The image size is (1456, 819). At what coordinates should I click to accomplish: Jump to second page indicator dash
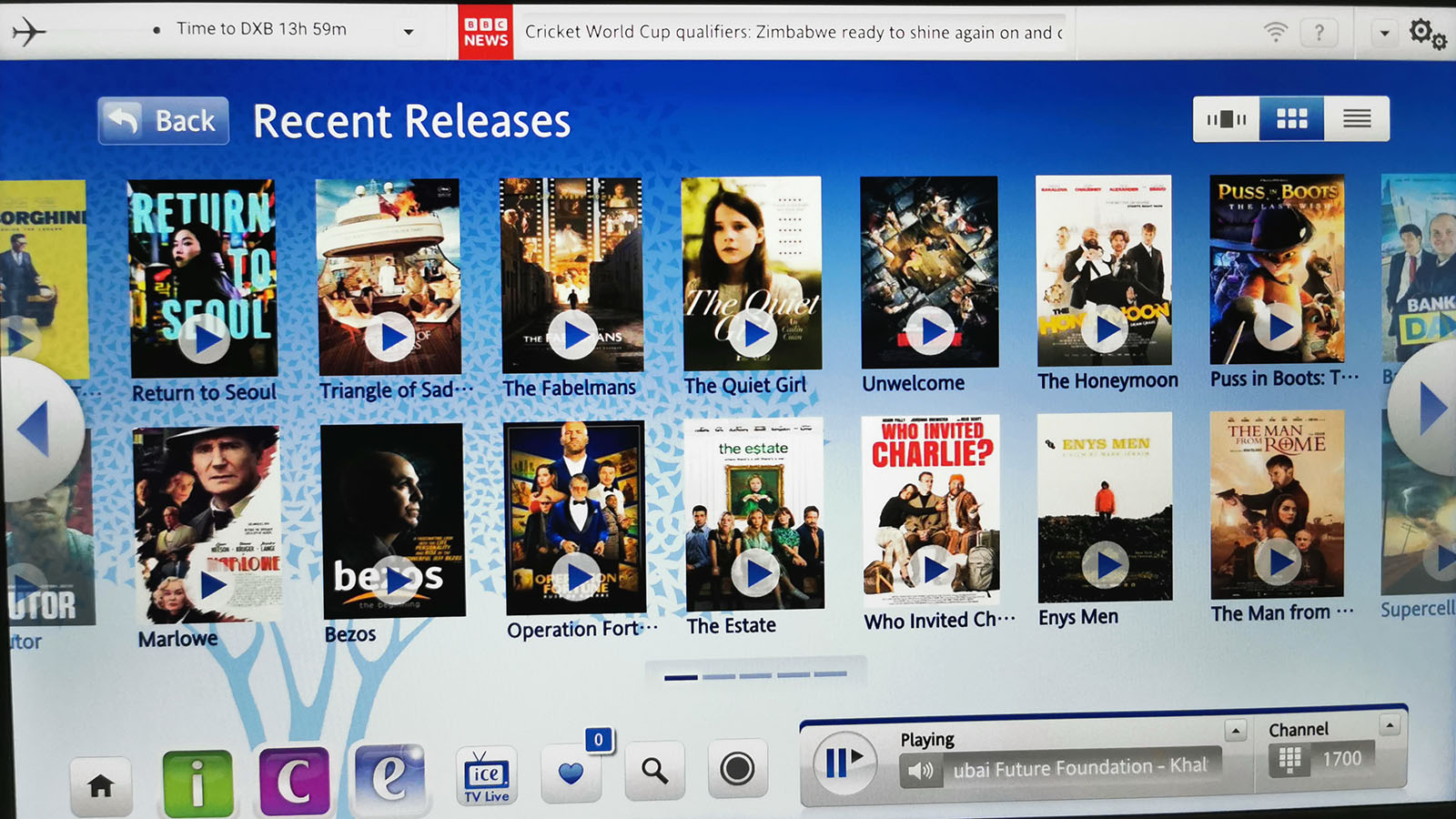[x=719, y=676]
